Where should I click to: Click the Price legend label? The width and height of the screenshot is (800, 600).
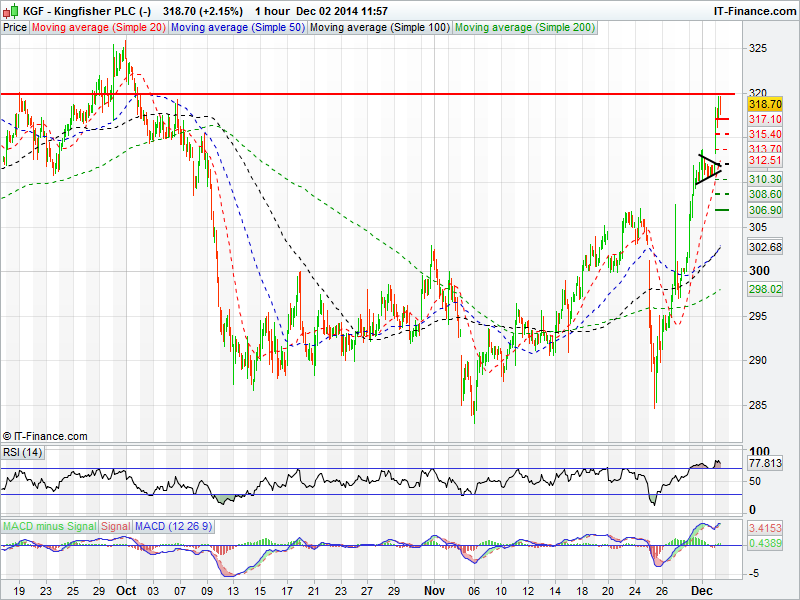[15, 27]
